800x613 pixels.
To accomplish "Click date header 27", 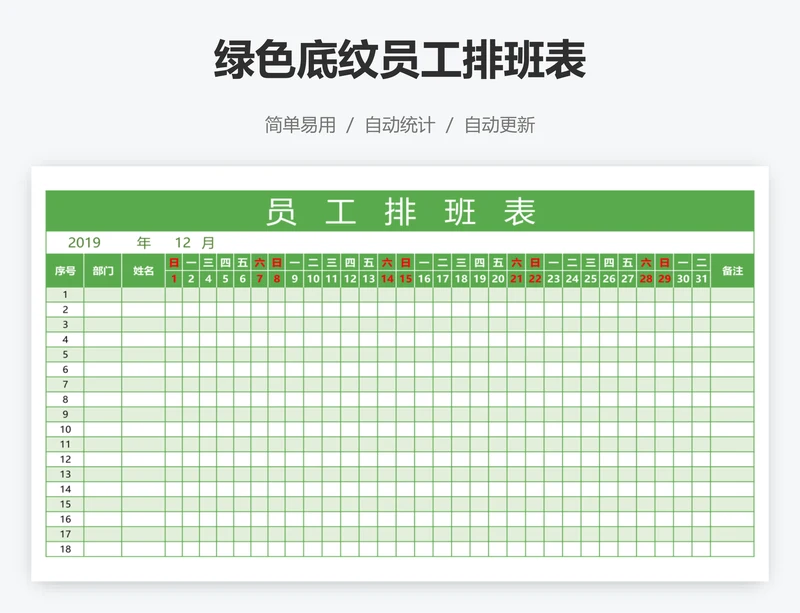I will [627, 279].
